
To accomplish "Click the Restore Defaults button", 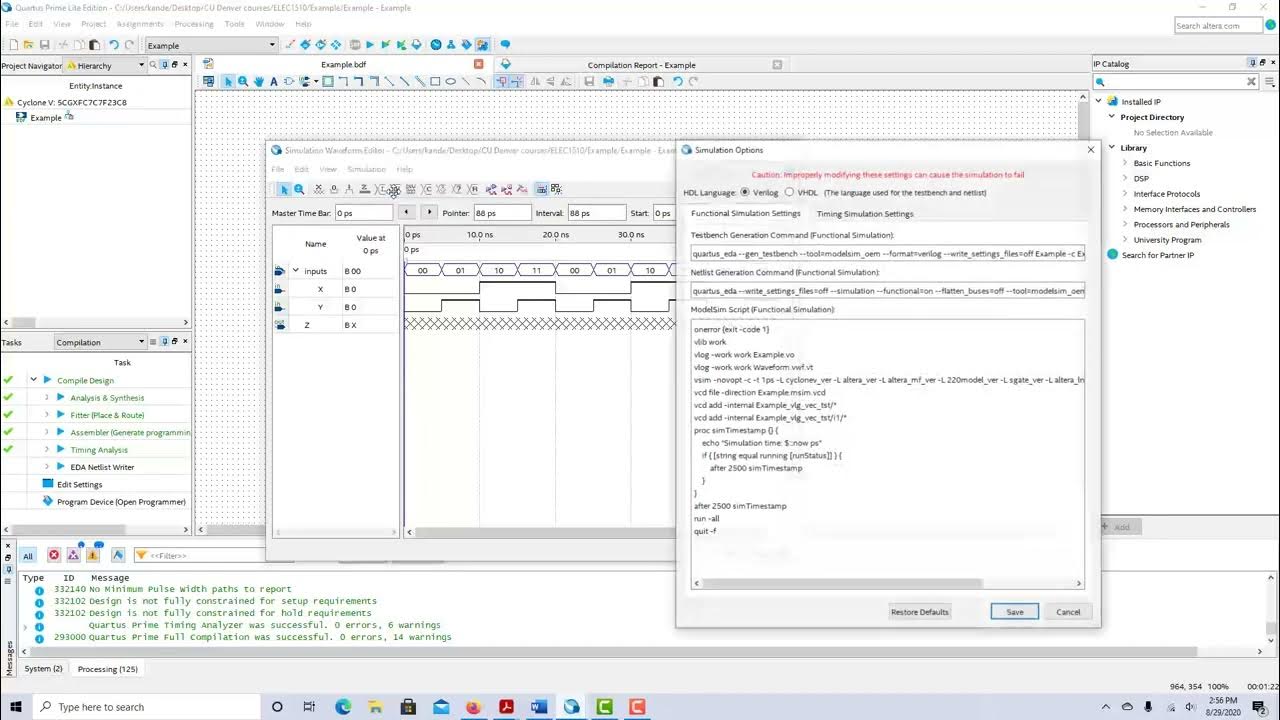I will [x=919, y=612].
